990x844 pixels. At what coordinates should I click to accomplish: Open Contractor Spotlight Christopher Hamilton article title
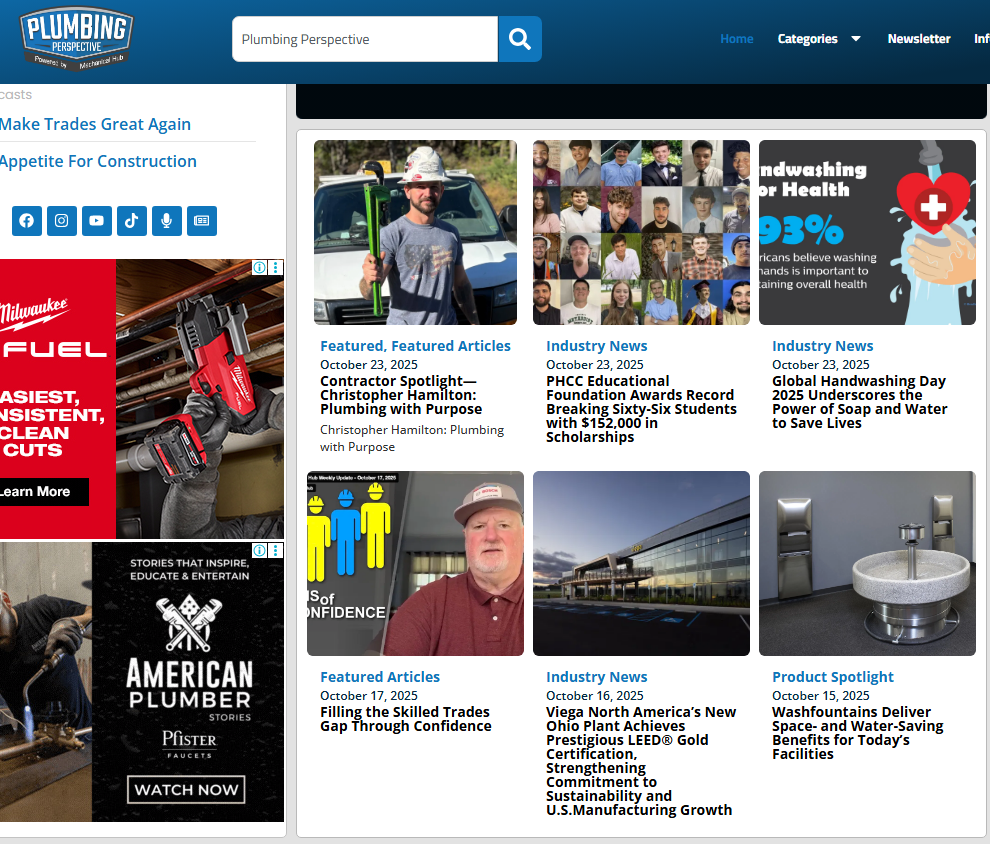(401, 395)
